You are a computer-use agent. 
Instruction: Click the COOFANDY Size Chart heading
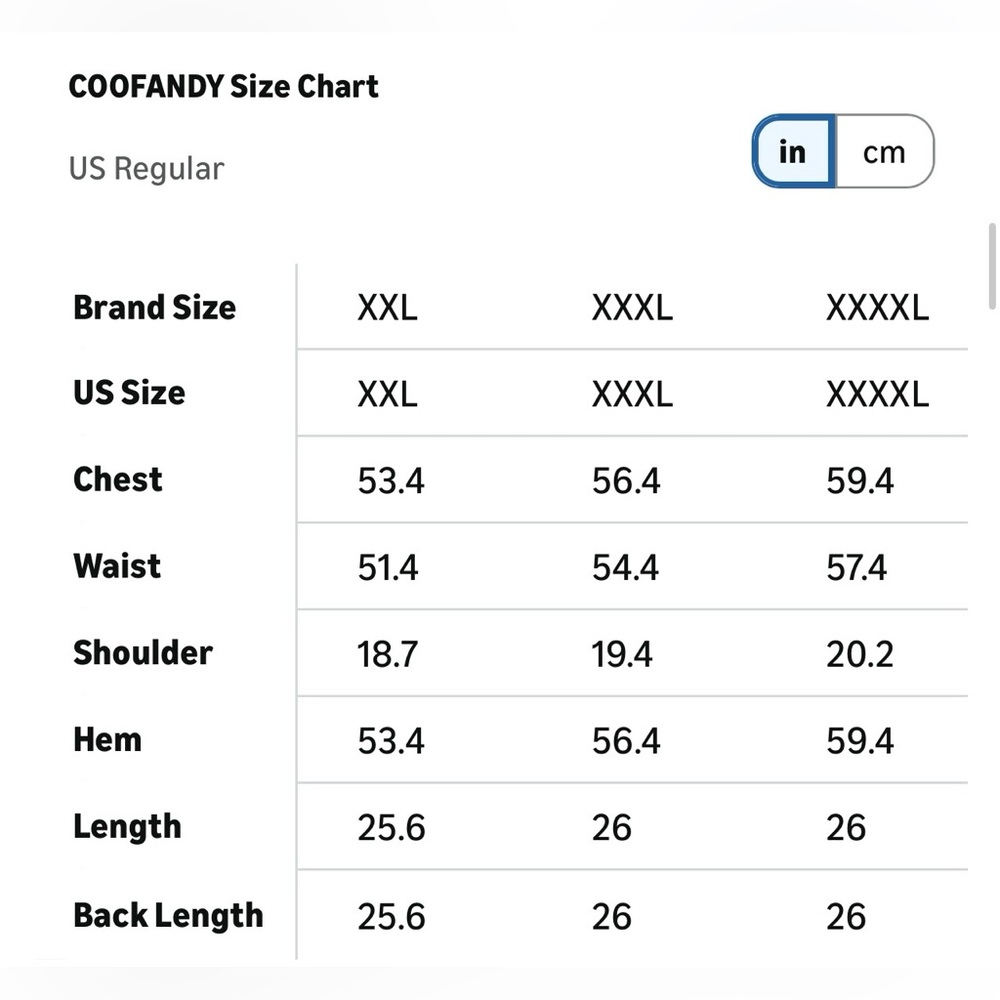(223, 86)
